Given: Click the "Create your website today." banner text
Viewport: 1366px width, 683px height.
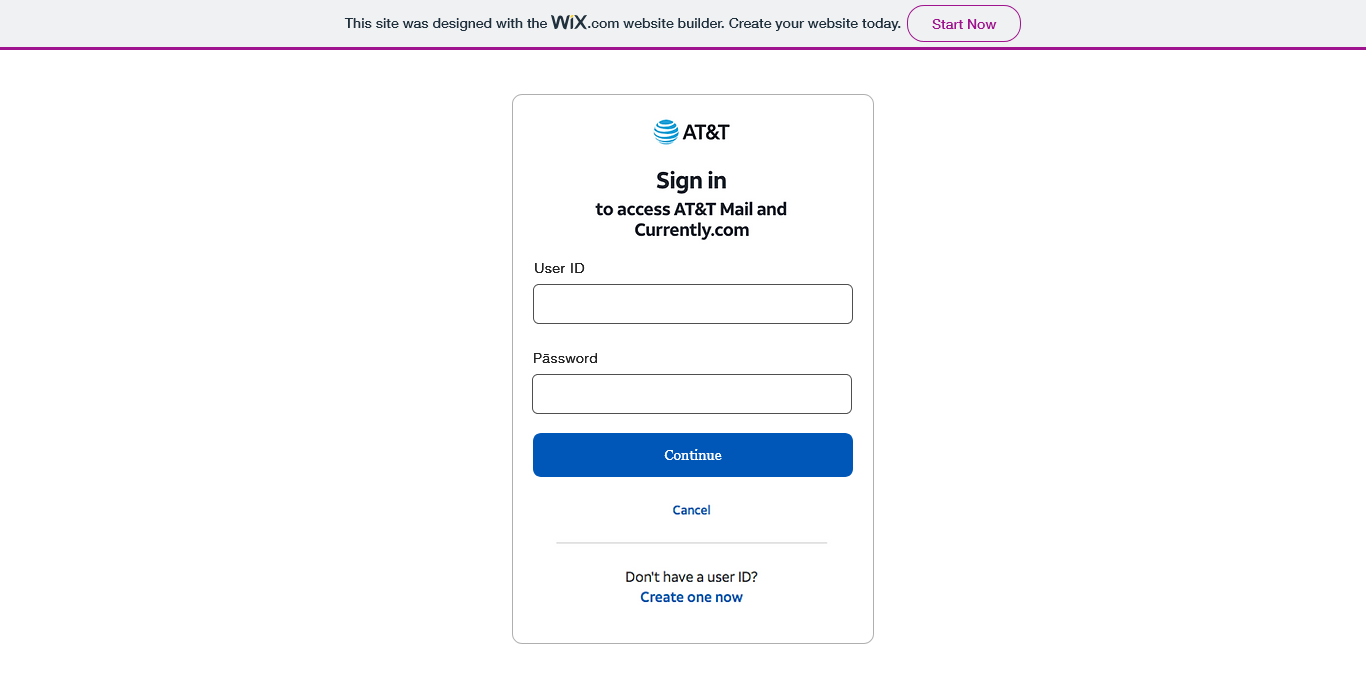Looking at the screenshot, I should [815, 23].
